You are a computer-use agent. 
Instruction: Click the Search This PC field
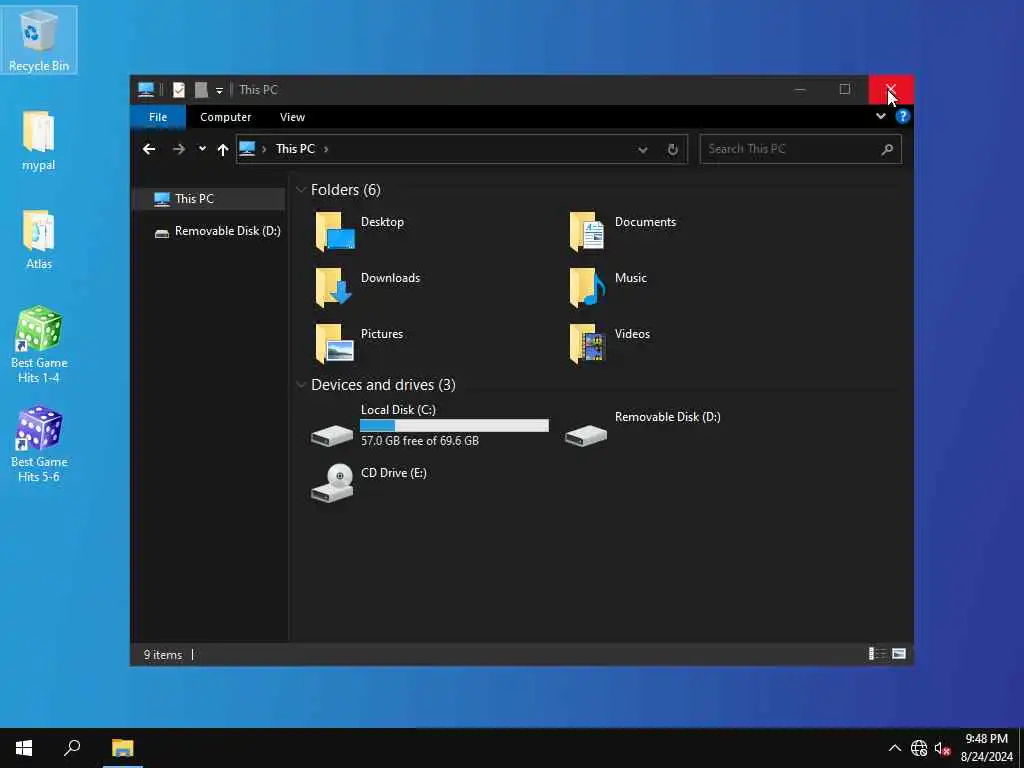tap(801, 149)
